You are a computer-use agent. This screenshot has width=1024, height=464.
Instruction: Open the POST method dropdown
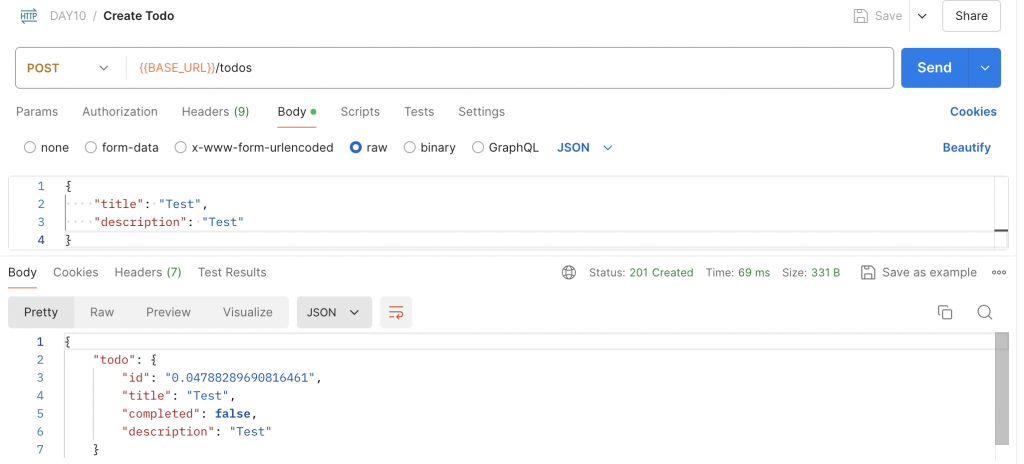click(68, 68)
